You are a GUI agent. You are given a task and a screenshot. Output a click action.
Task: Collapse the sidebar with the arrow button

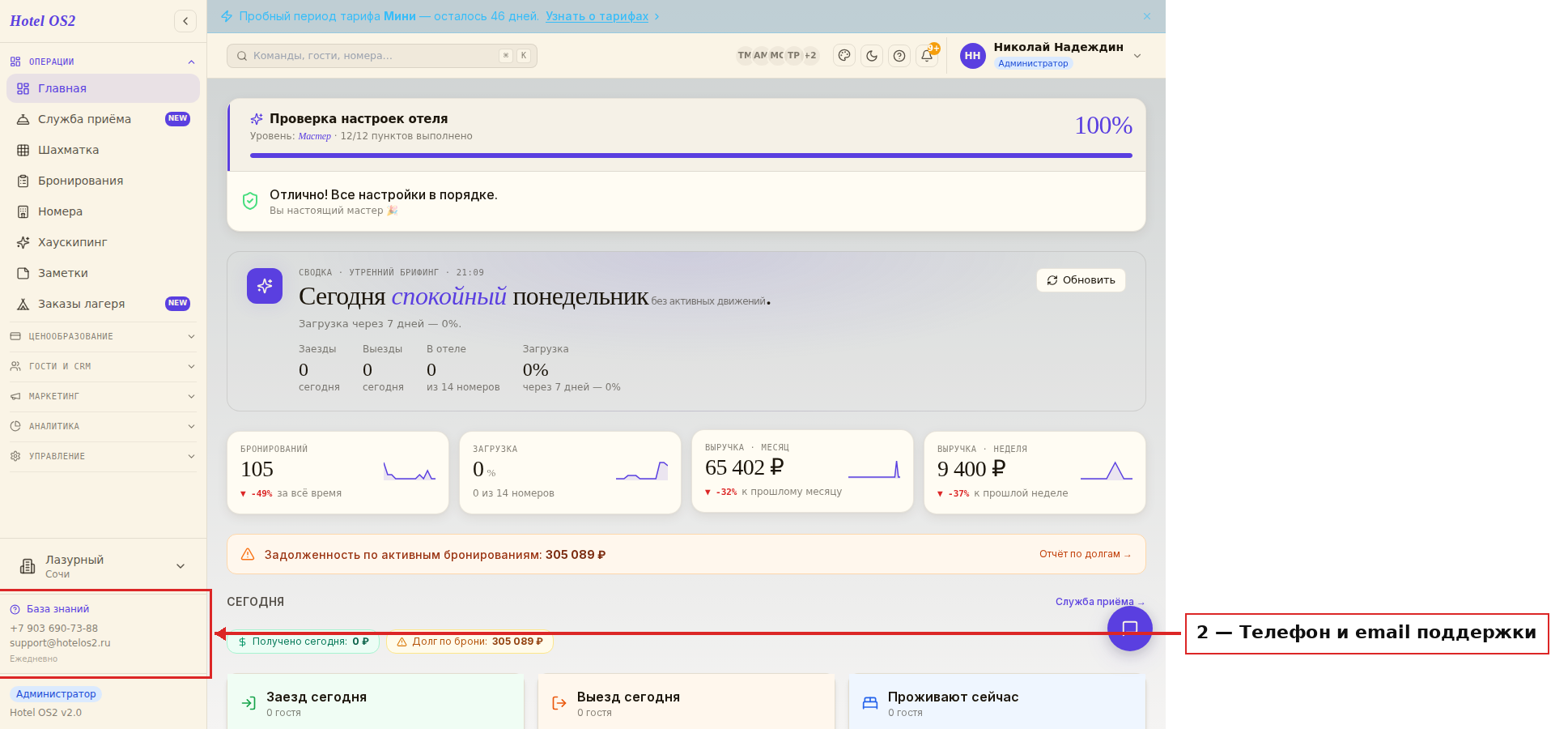click(185, 21)
